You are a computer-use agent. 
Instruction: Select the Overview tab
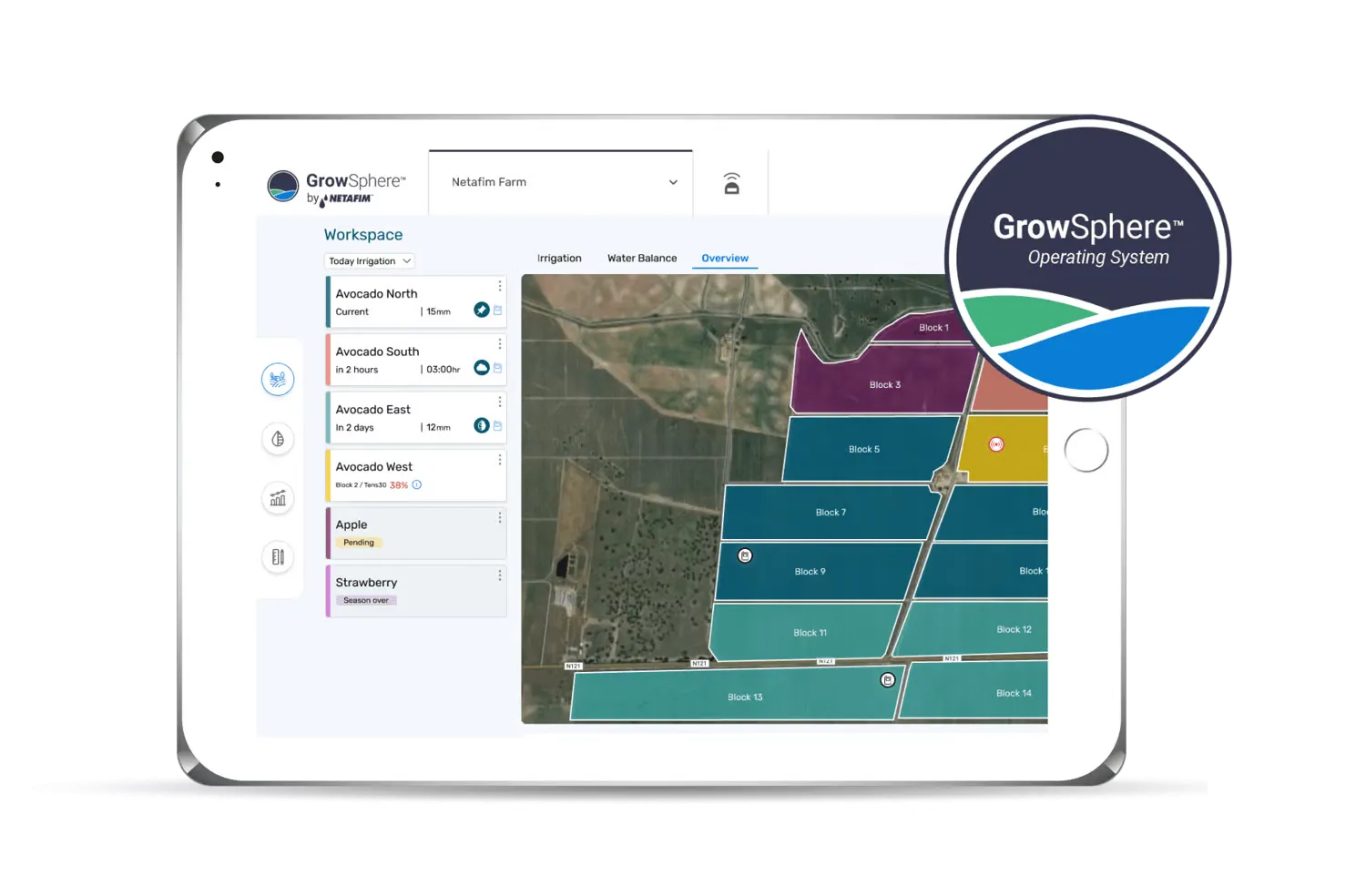725,259
